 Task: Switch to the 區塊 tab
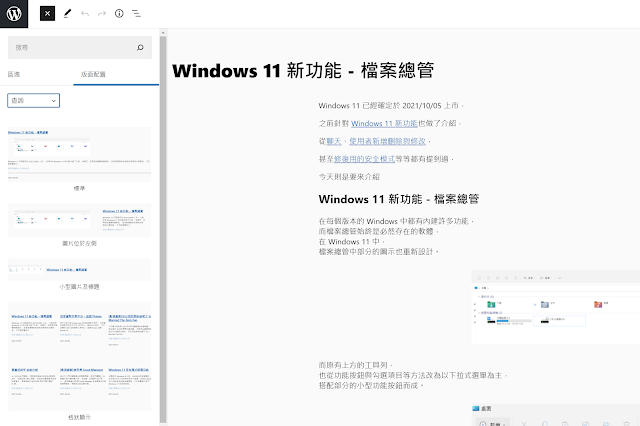(x=14, y=74)
